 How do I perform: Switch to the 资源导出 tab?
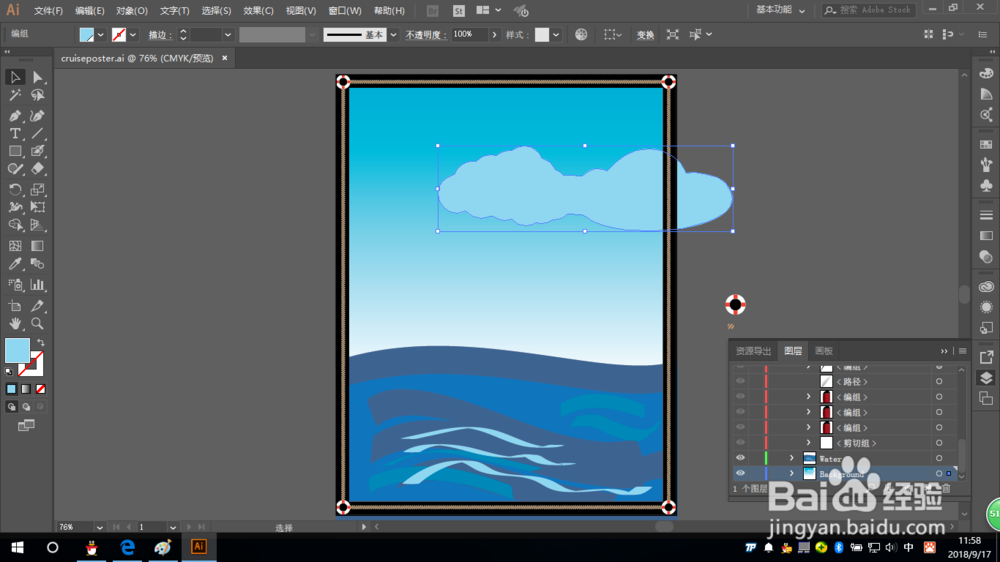[753, 351]
